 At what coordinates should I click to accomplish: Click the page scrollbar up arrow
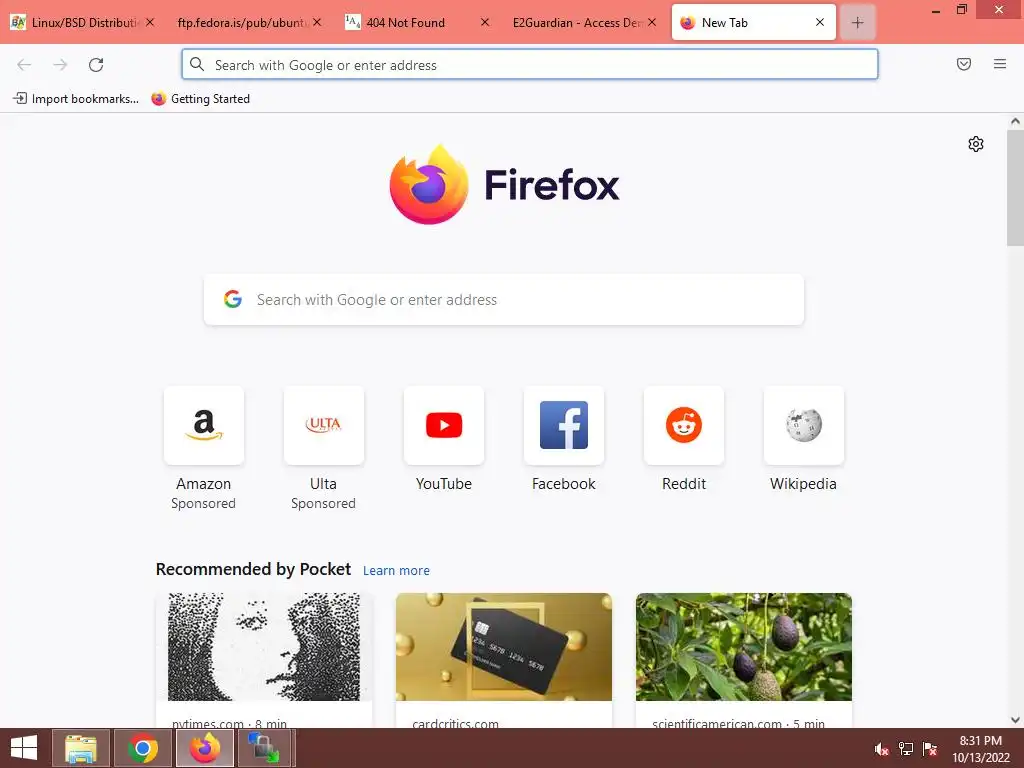1015,121
